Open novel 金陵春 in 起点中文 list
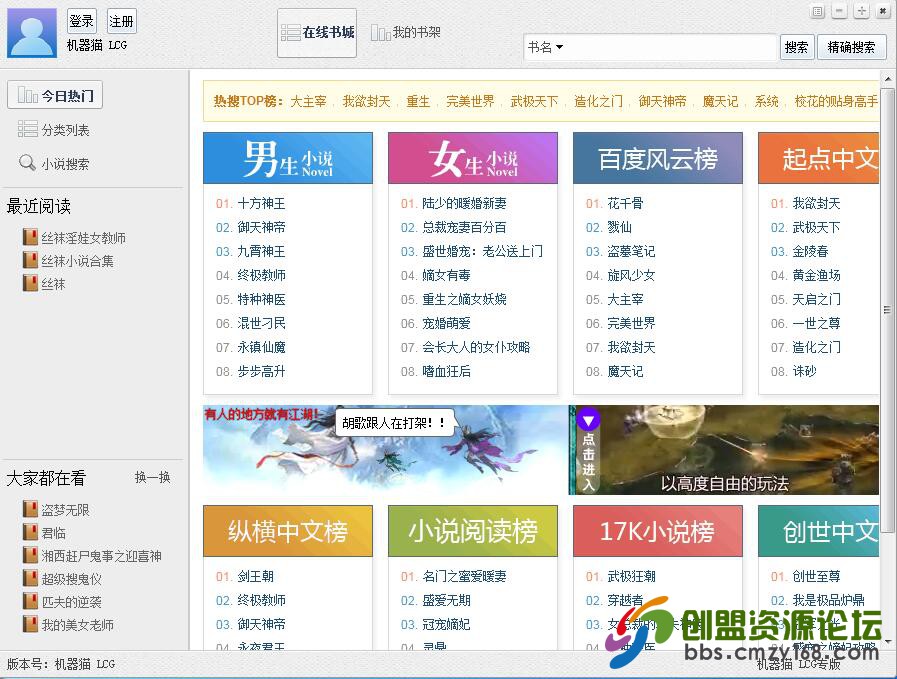The height and width of the screenshot is (679, 897). [x=810, y=251]
